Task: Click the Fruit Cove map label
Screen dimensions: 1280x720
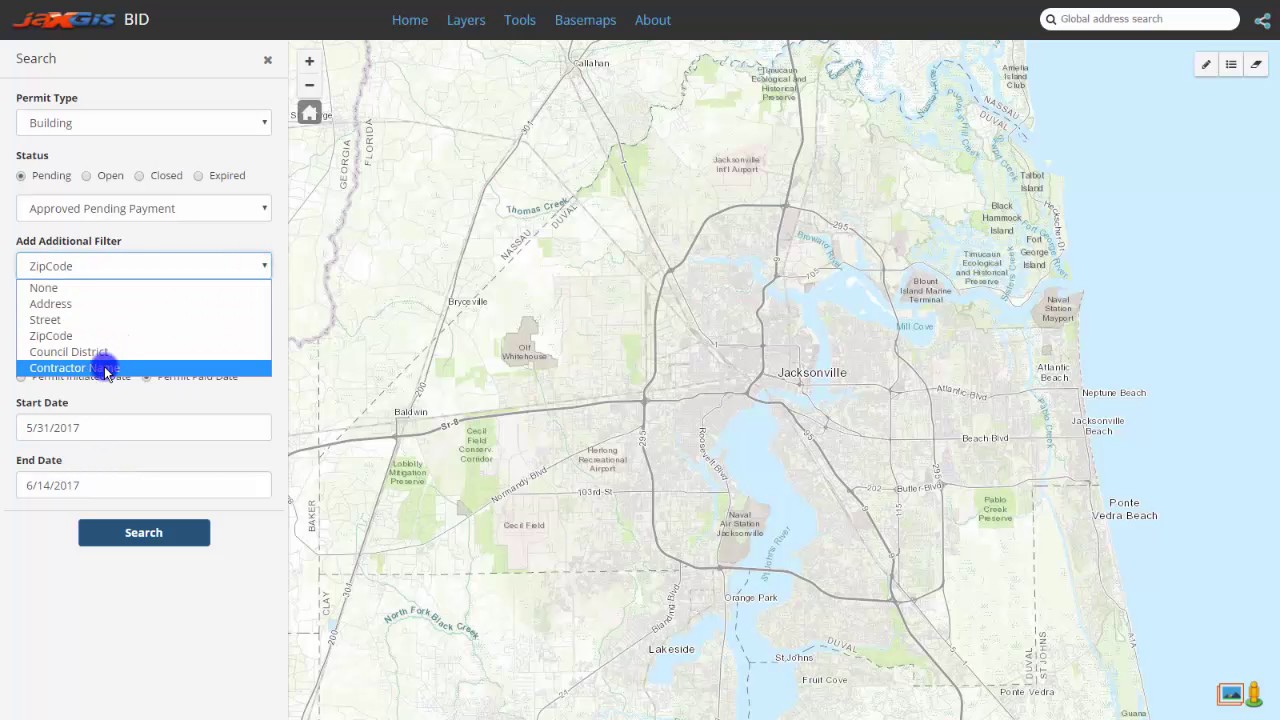Action: pos(824,680)
